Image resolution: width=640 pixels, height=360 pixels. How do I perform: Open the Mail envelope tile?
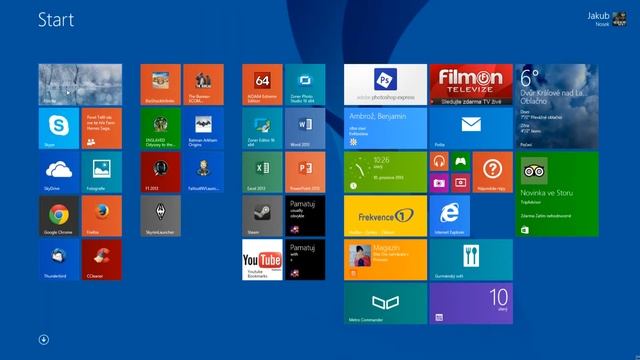(471, 128)
